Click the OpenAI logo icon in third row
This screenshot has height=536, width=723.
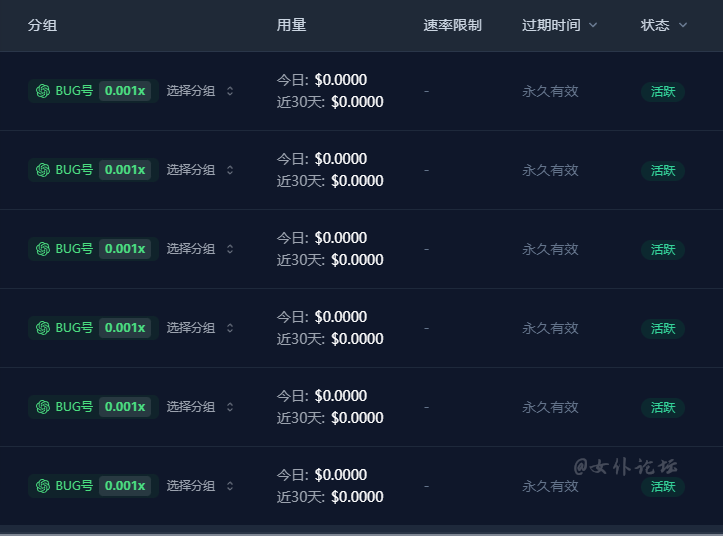(43, 249)
